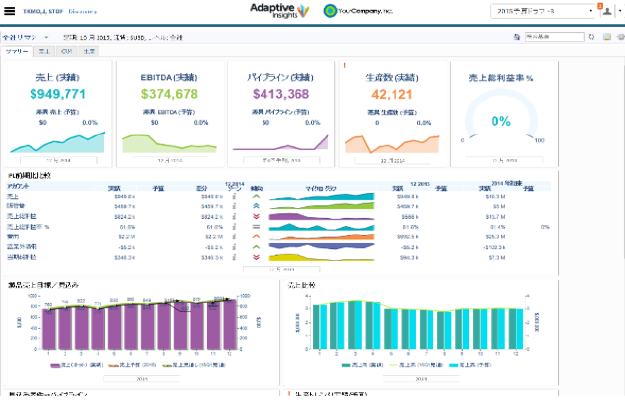The image size is (625, 403).
Task: Open the orange notifications badge
Action: tap(599, 5)
